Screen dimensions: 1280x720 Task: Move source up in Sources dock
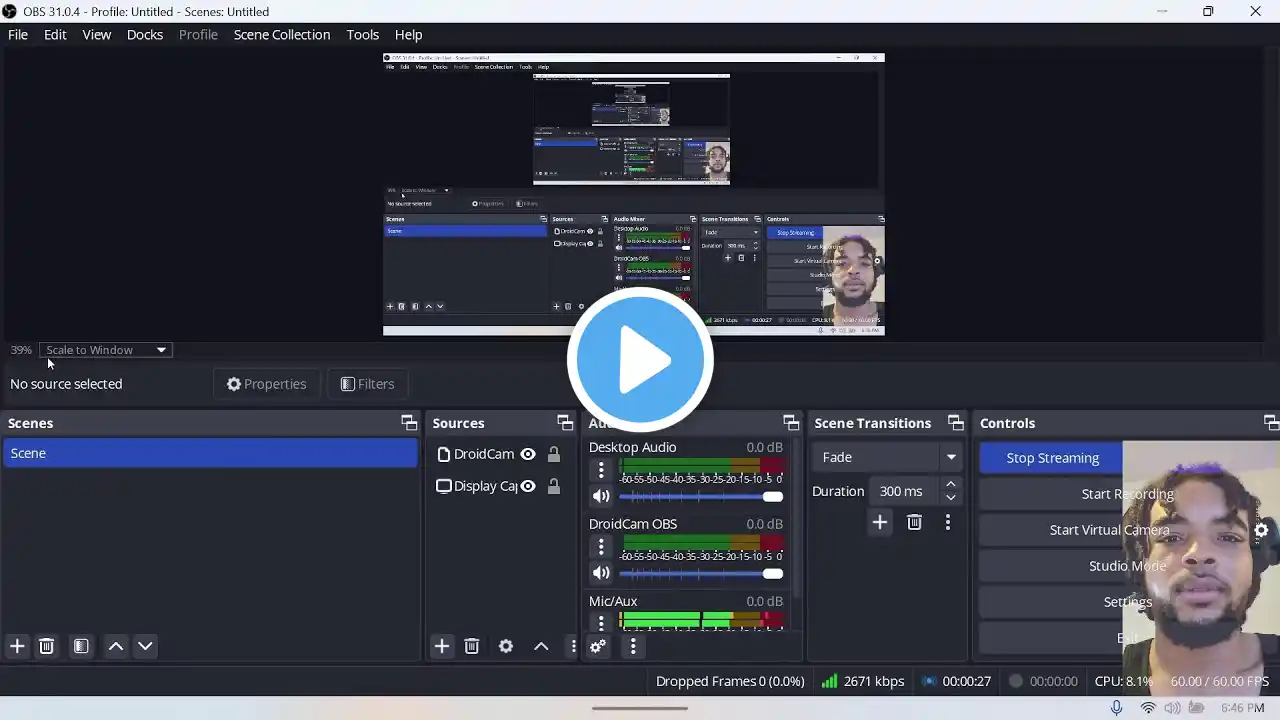[541, 646]
